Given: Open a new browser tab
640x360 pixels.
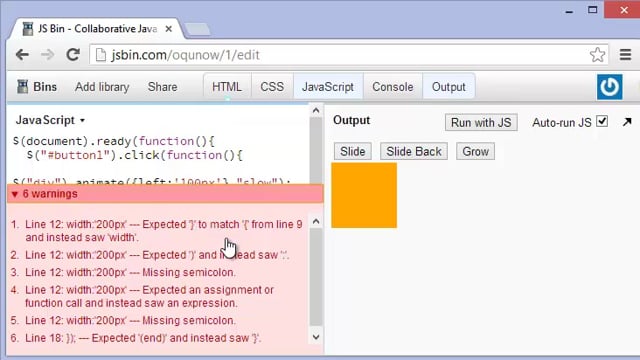Looking at the screenshot, I should pos(198,29).
